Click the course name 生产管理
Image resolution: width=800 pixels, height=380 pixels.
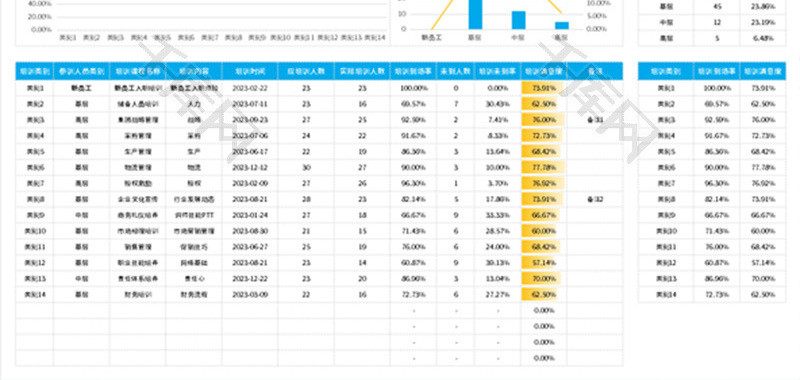pyautogui.click(x=137, y=151)
